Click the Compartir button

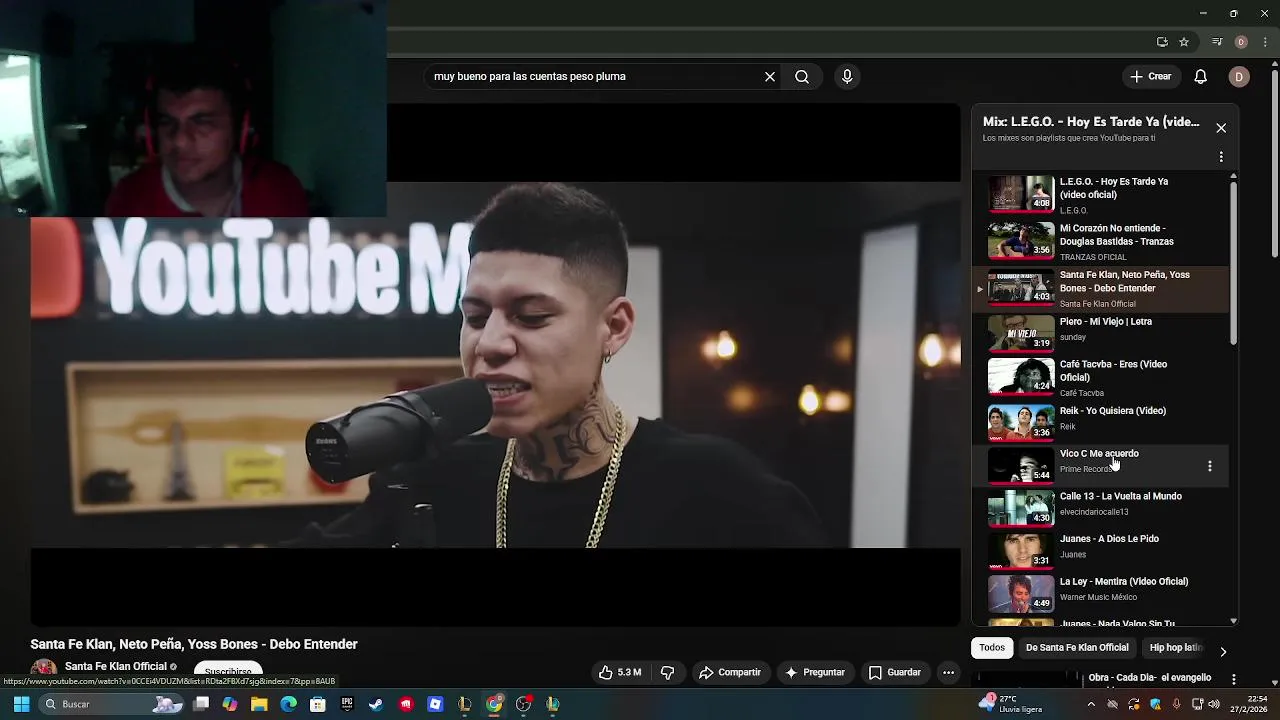coord(730,673)
